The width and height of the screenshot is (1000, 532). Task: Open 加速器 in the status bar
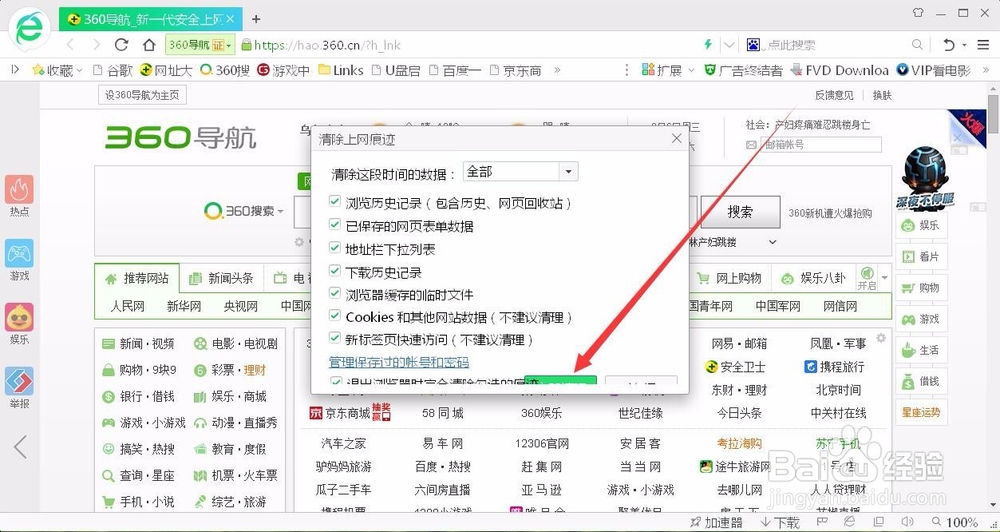(716, 522)
